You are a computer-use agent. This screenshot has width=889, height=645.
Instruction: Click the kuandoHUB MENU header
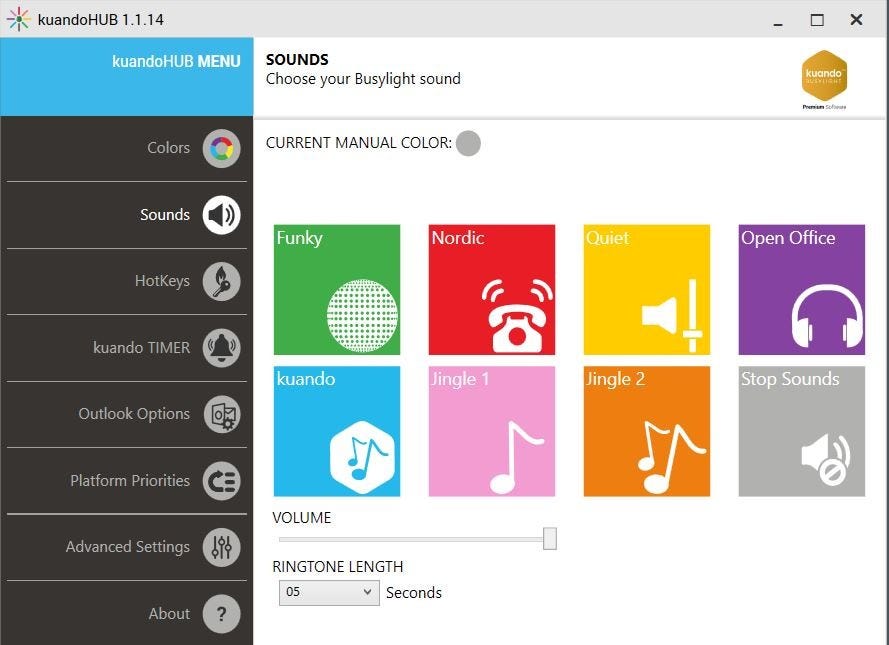pos(176,62)
